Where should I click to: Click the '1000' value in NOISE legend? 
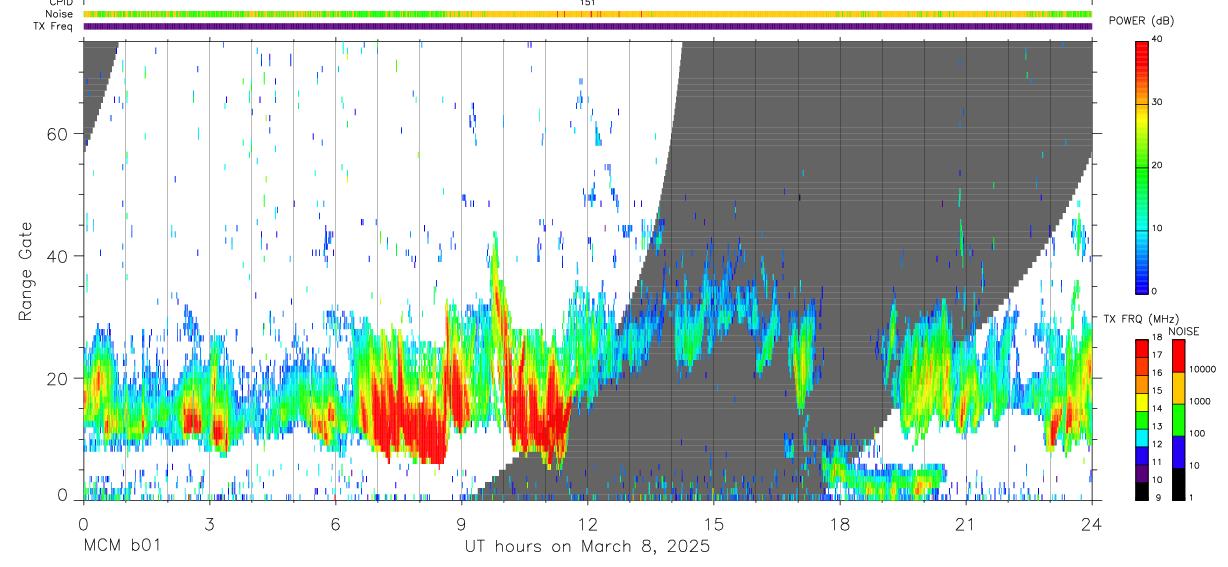click(x=1202, y=401)
